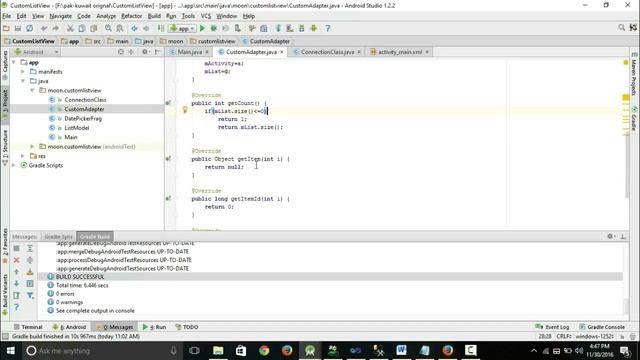Click the Paste icon in toolbar
This screenshot has height=360, width=640.
click(x=93, y=28)
